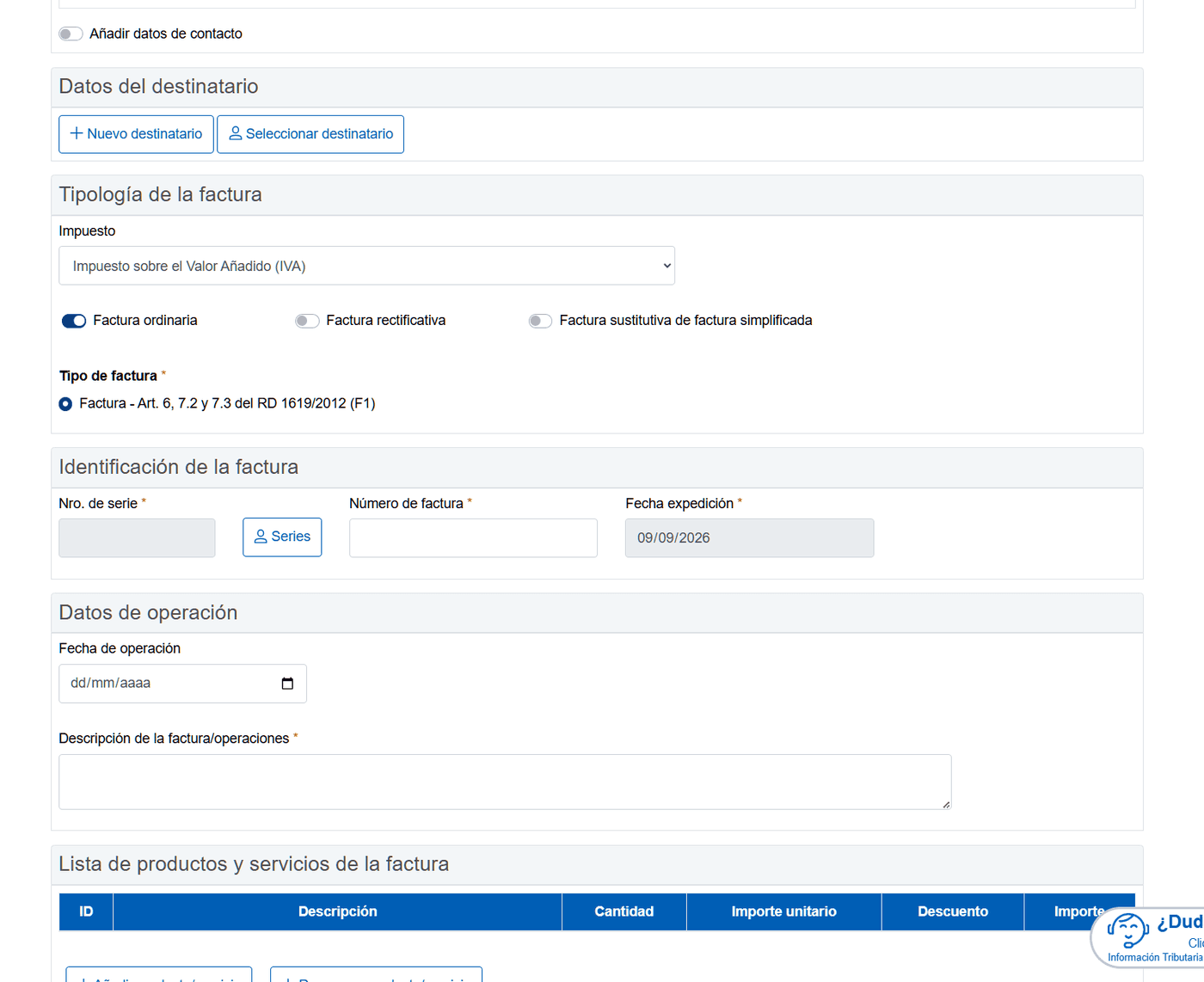This screenshot has width=1204, height=982.
Task: Click the Nro. de serie field
Action: (137, 537)
